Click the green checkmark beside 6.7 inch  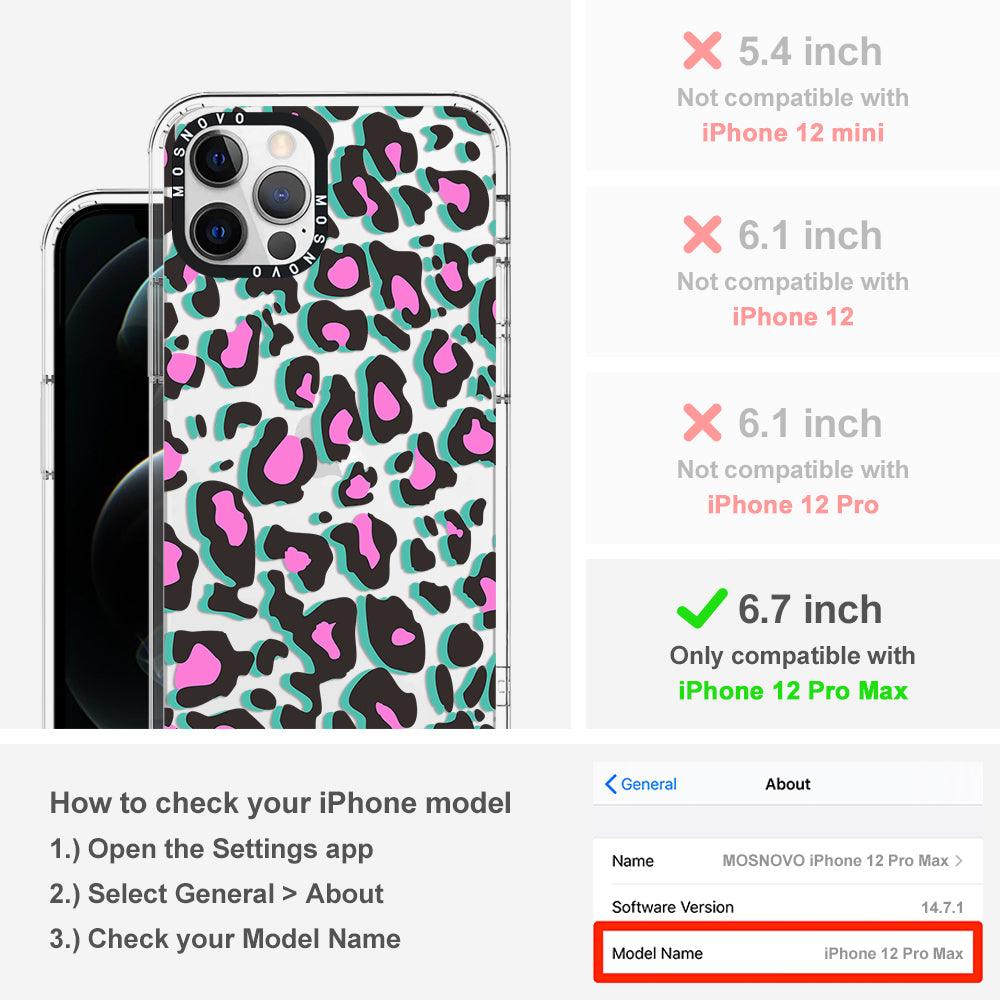(x=702, y=608)
